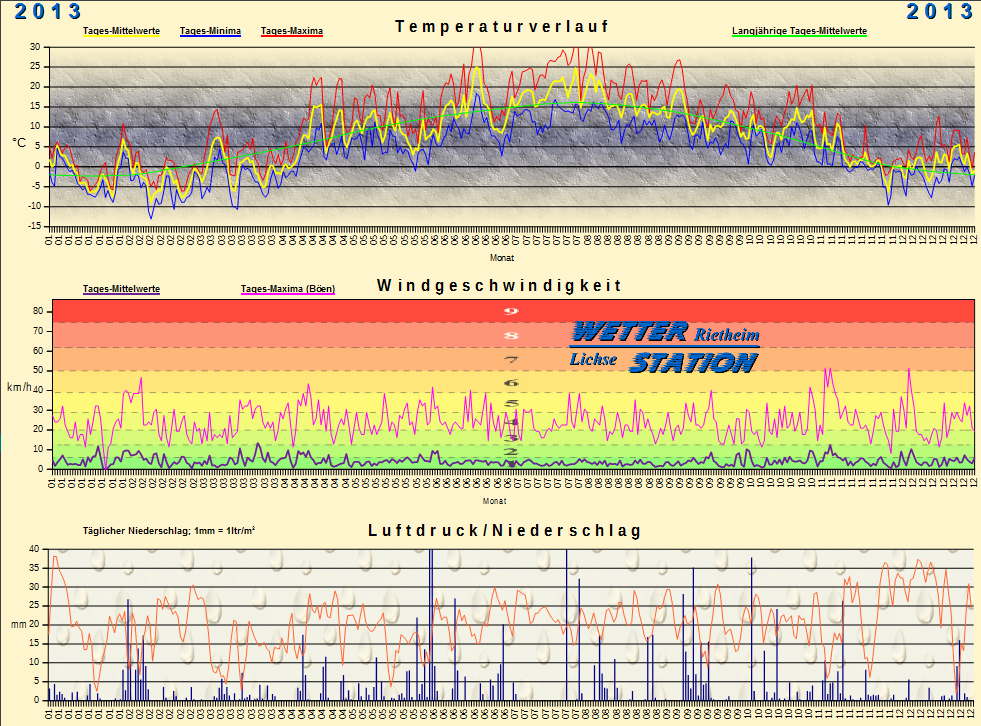
Task: Click the °C unit label on the temperature axis
Action: pyautogui.click(x=19, y=143)
